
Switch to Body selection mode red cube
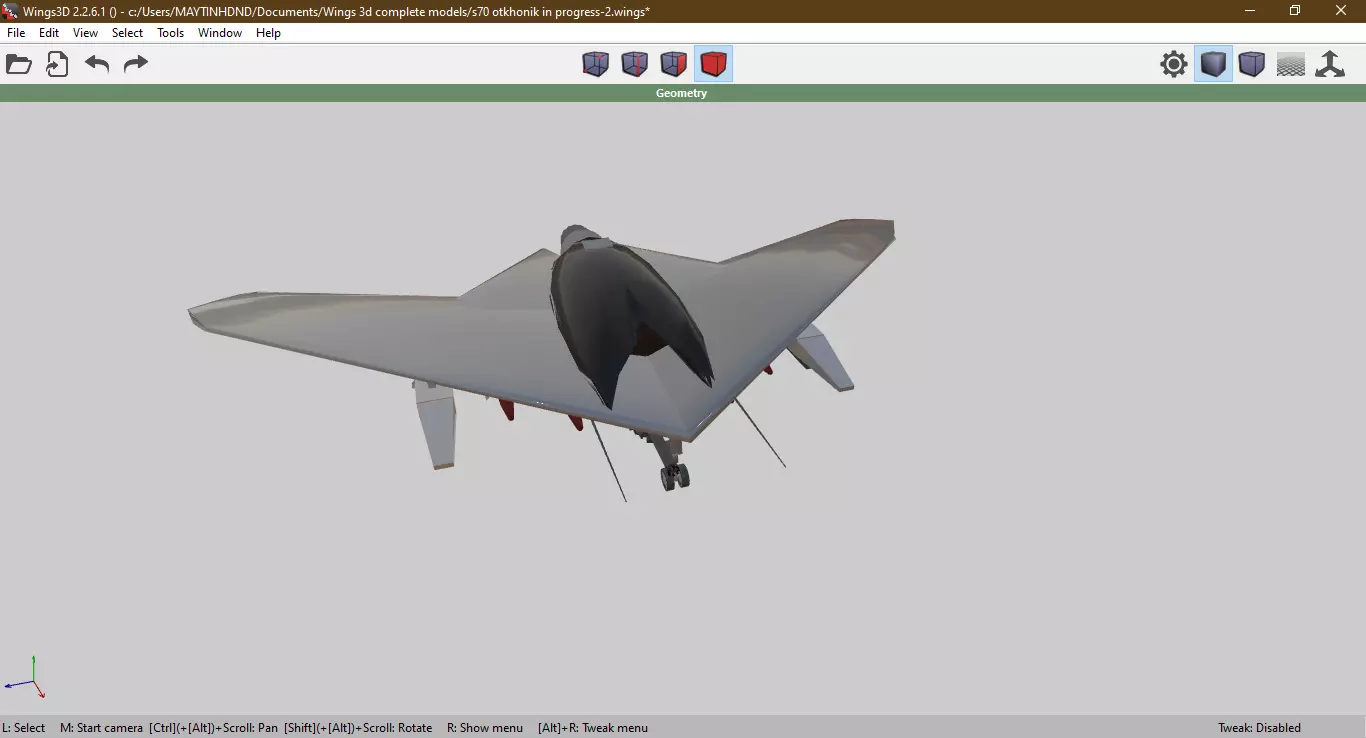pos(713,64)
